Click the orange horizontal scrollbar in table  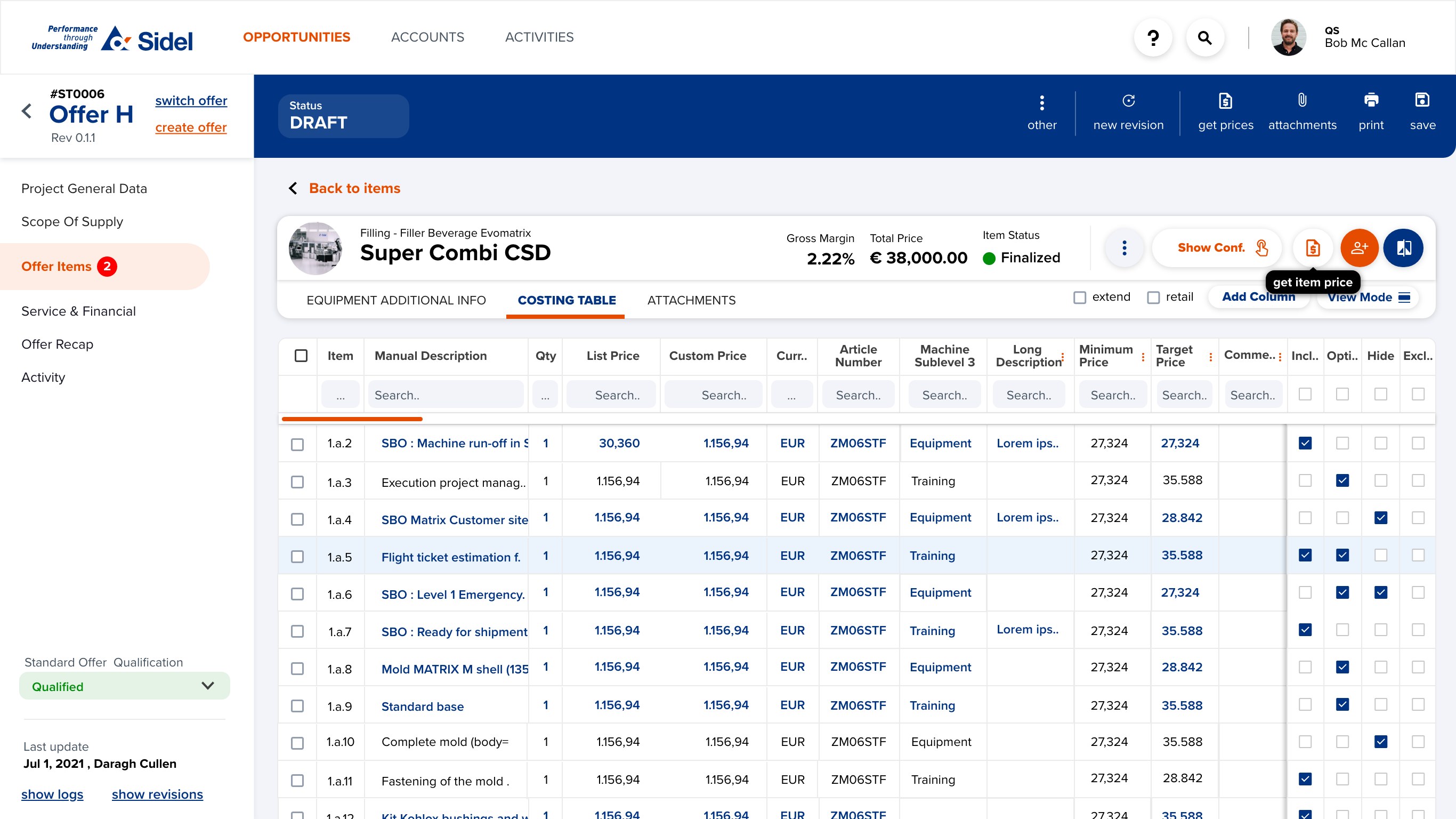352,419
